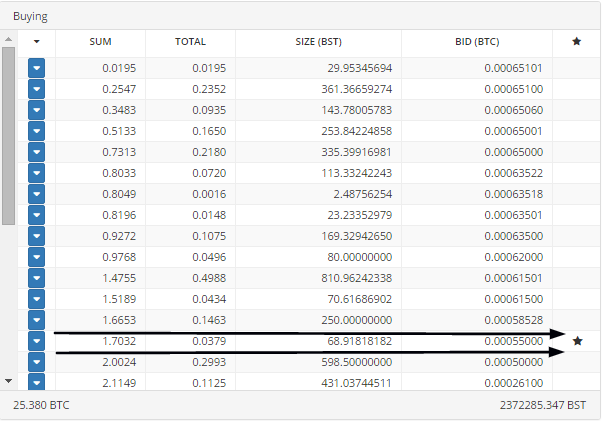Open the row menu for bid 0.00063522
Viewport: 603px width, 421px height.
(37, 173)
